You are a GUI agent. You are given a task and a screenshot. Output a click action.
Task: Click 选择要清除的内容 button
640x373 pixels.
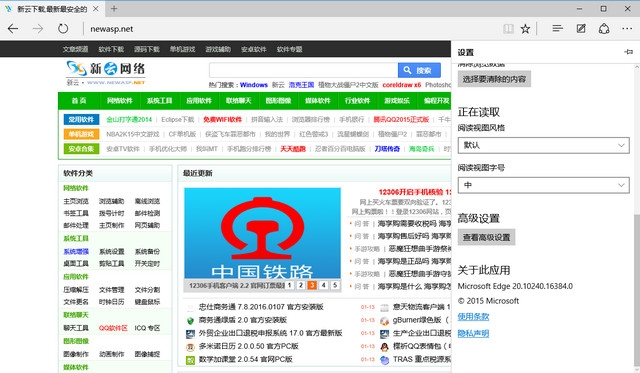click(494, 79)
